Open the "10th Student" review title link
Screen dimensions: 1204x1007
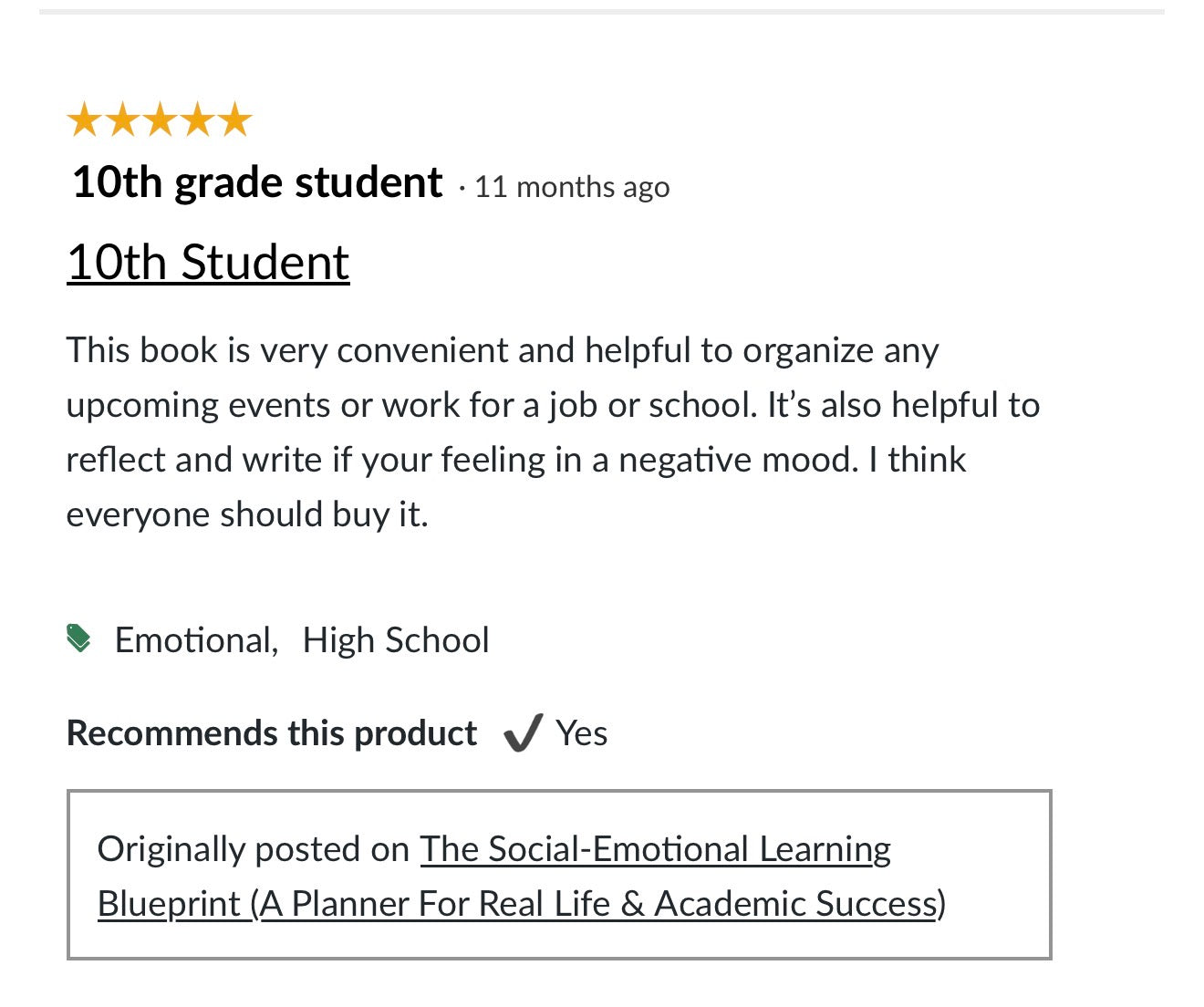[208, 263]
